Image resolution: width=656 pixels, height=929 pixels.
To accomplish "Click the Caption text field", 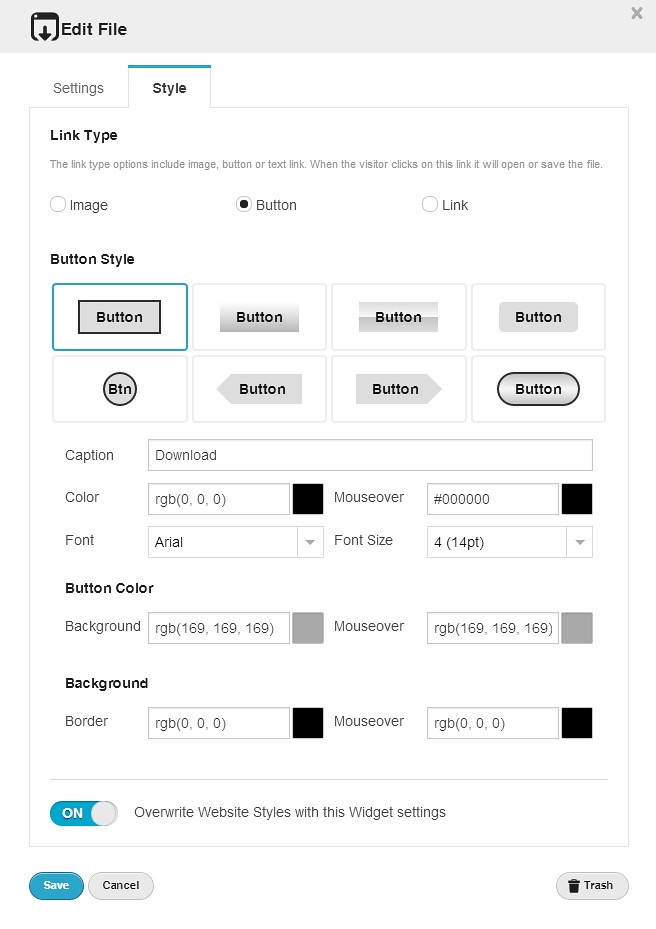I will pos(370,455).
